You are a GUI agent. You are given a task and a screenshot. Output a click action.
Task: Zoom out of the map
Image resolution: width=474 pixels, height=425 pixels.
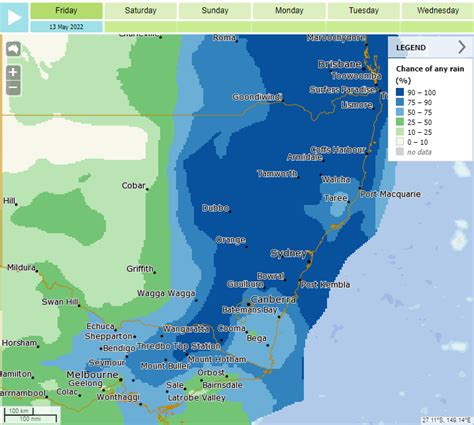coord(13,88)
